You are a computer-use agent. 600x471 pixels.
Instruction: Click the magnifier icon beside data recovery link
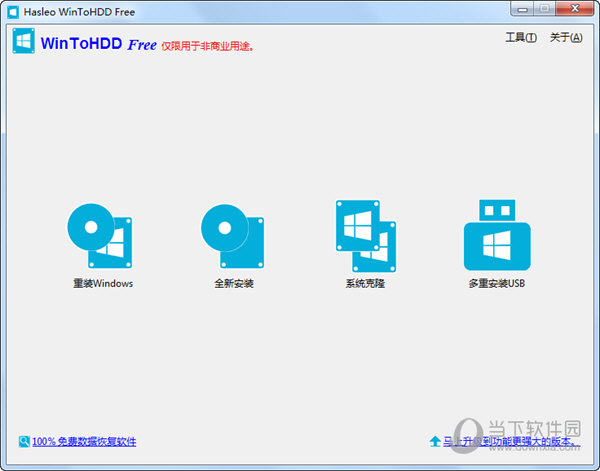click(24, 442)
